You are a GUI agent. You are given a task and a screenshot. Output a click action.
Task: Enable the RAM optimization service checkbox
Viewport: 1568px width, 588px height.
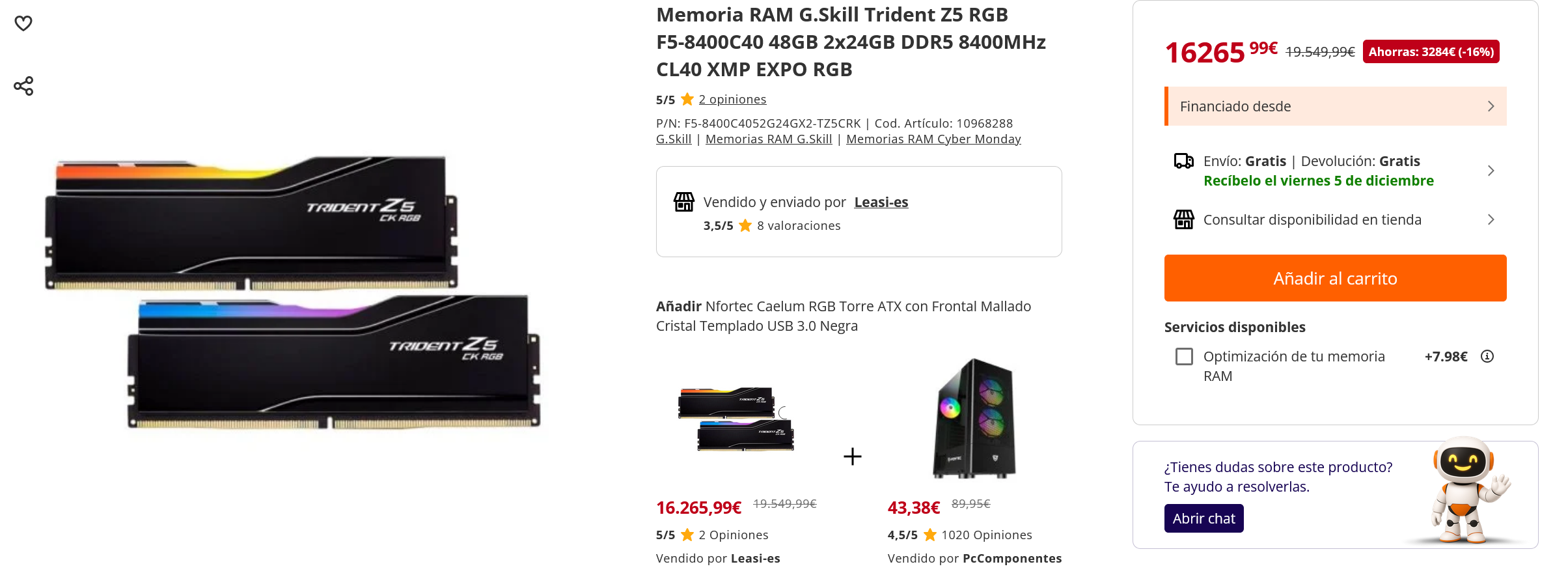coord(1184,357)
